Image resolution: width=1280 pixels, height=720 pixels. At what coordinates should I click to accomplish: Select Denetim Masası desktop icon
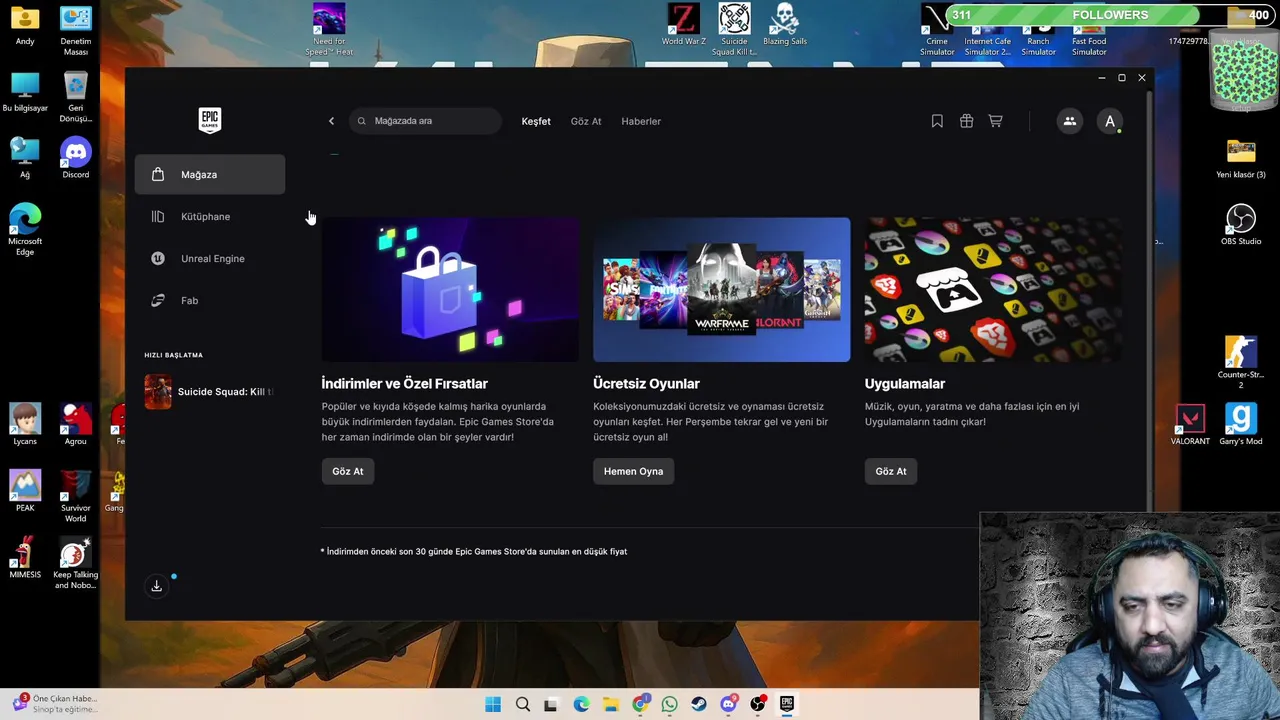tap(76, 30)
